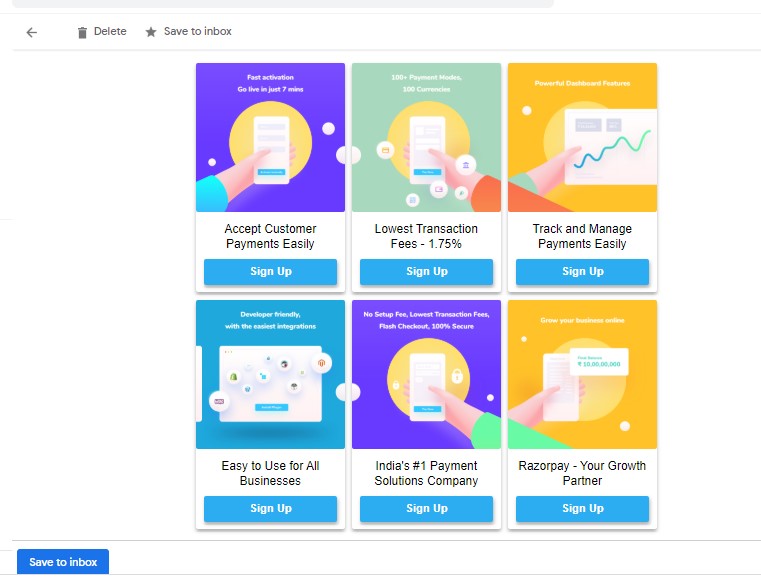Click the text Easy to Use for All Businesses
The width and height of the screenshot is (761, 577).
click(270, 473)
